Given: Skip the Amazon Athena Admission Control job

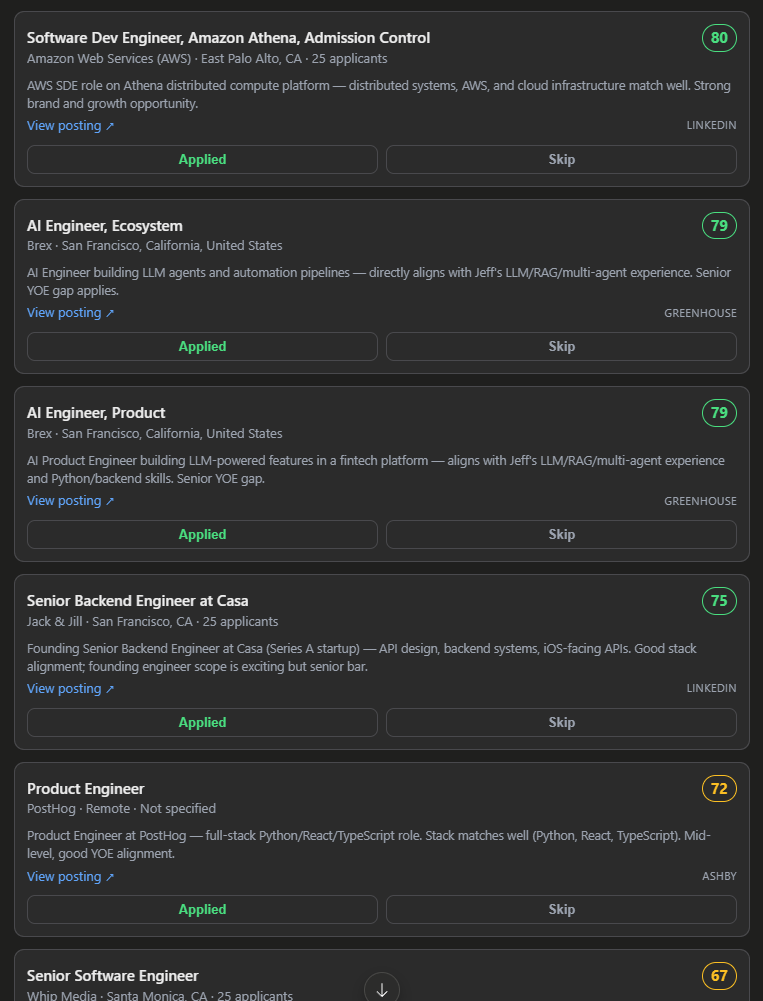Looking at the screenshot, I should tap(561, 160).
